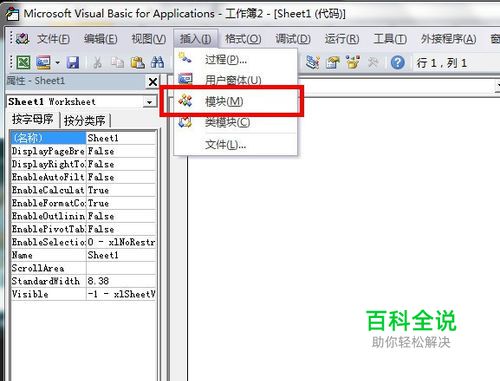Click the VBA menu bar system icon
The image size is (500, 381).
click(23, 39)
